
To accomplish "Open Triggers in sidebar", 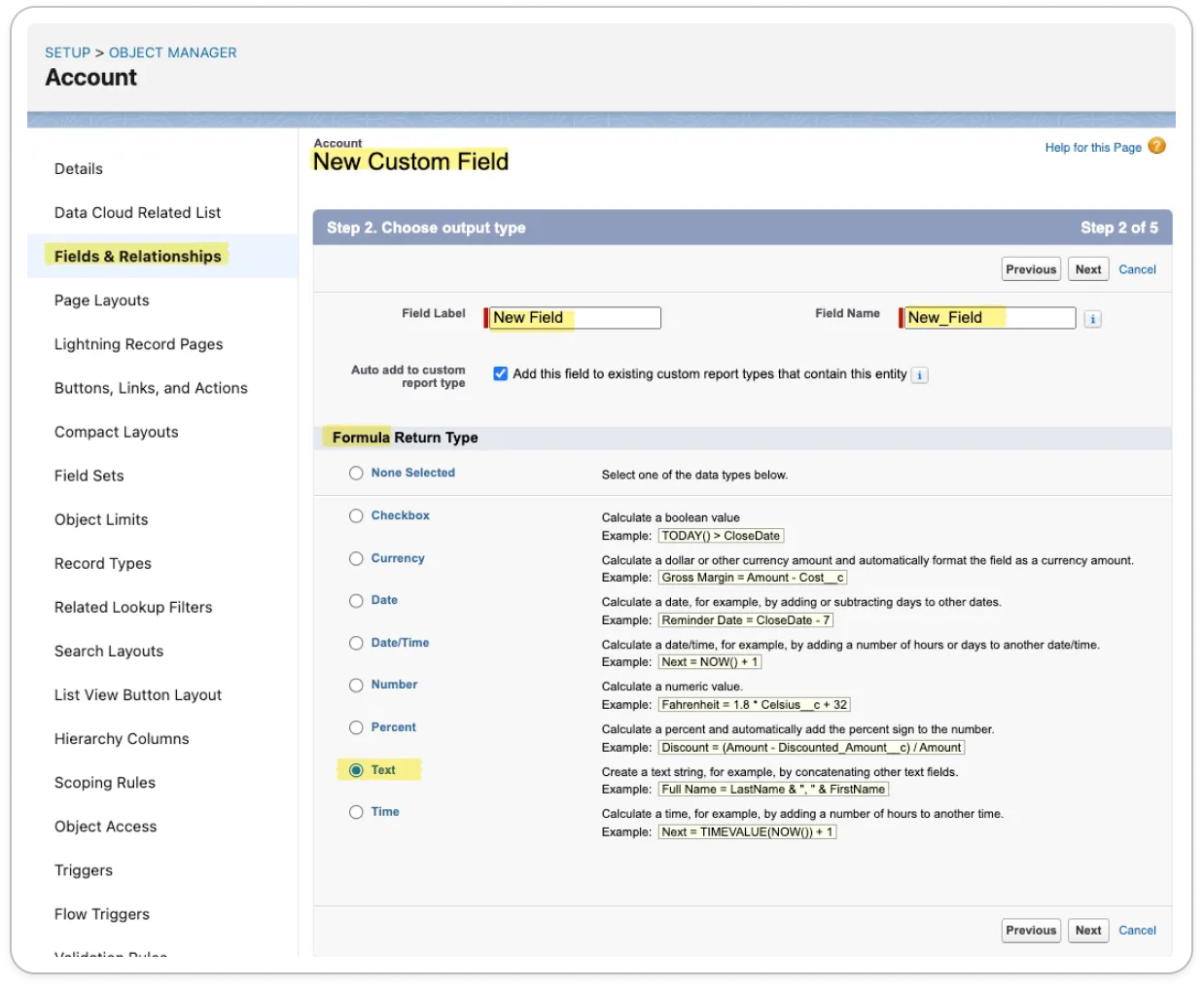I will click(84, 869).
